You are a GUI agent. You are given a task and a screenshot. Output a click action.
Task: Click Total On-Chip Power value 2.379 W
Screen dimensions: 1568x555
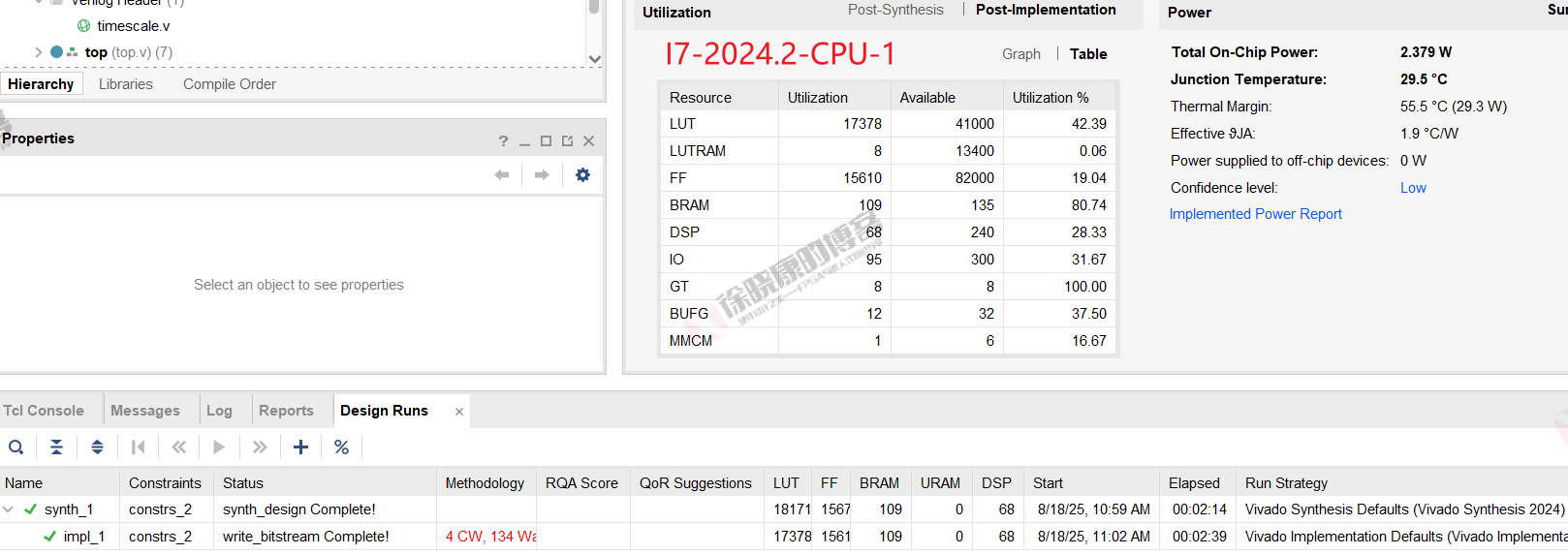click(x=1427, y=52)
